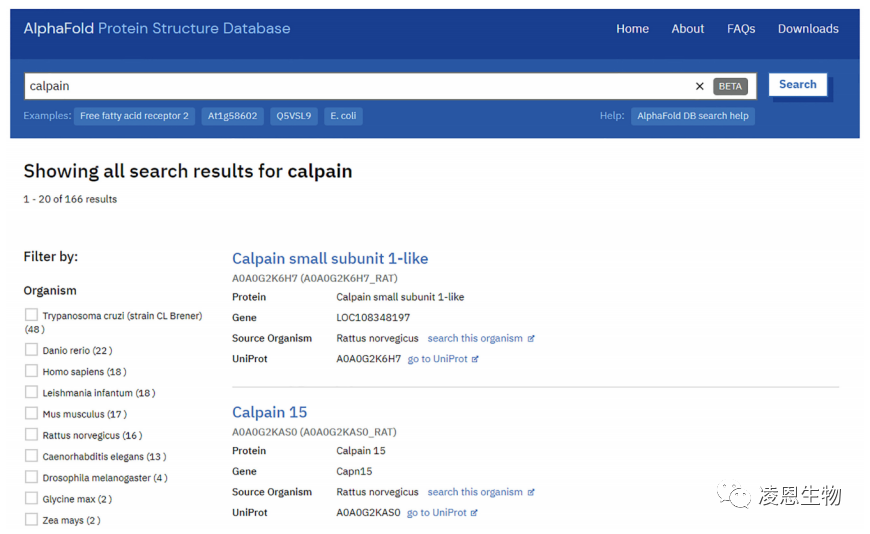Select the gene value Capn15
The width and height of the screenshot is (870, 534).
coord(354,471)
